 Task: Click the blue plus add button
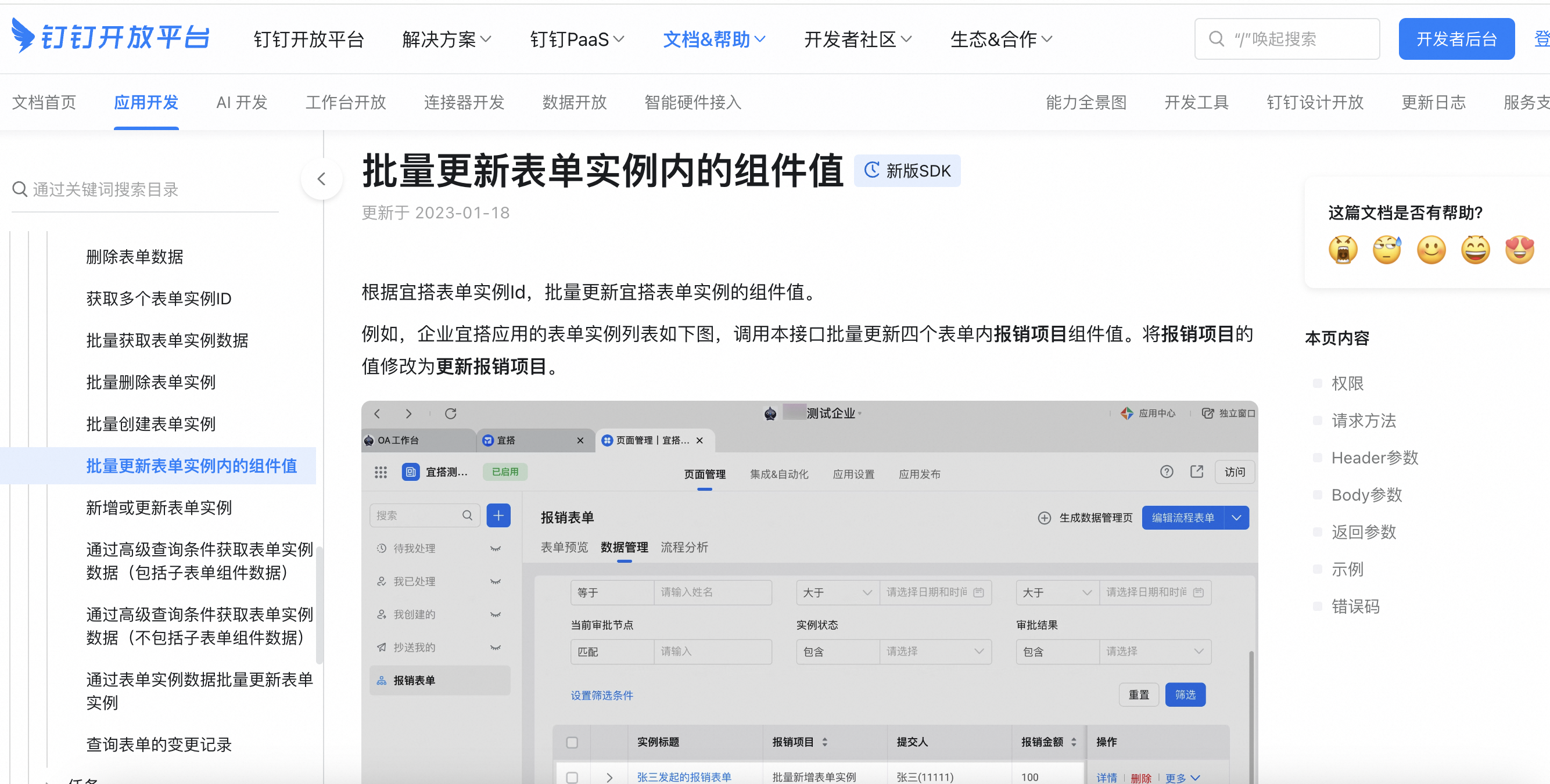[498, 516]
